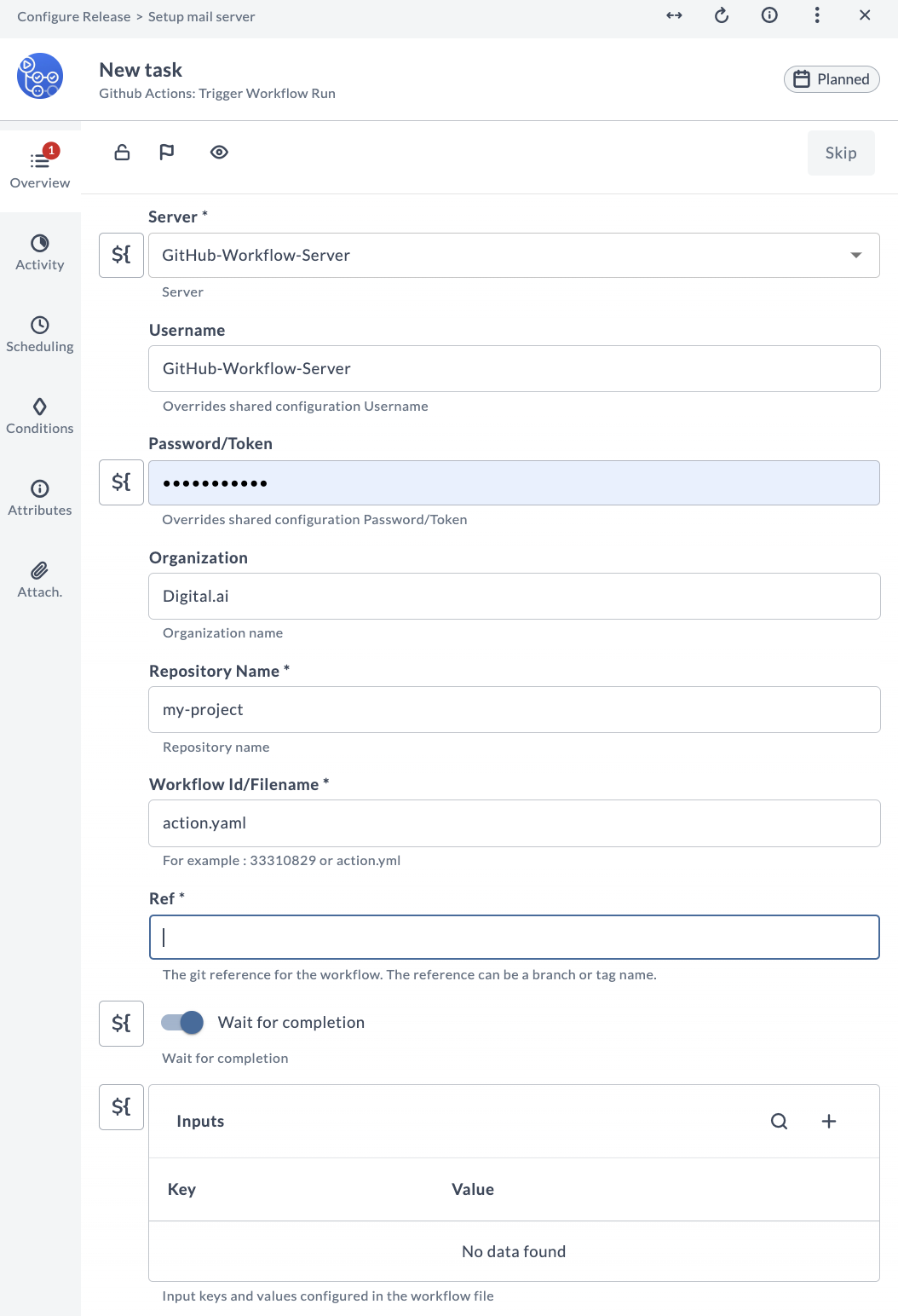Screen dimensions: 898x1316
Task: Open the three-dot more options menu
Action: pos(817,15)
